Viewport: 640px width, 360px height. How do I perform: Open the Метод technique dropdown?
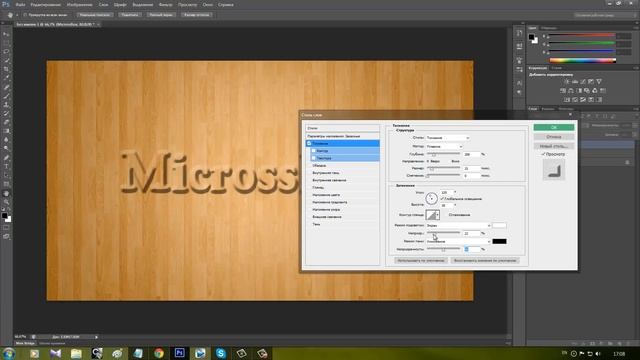[444, 146]
